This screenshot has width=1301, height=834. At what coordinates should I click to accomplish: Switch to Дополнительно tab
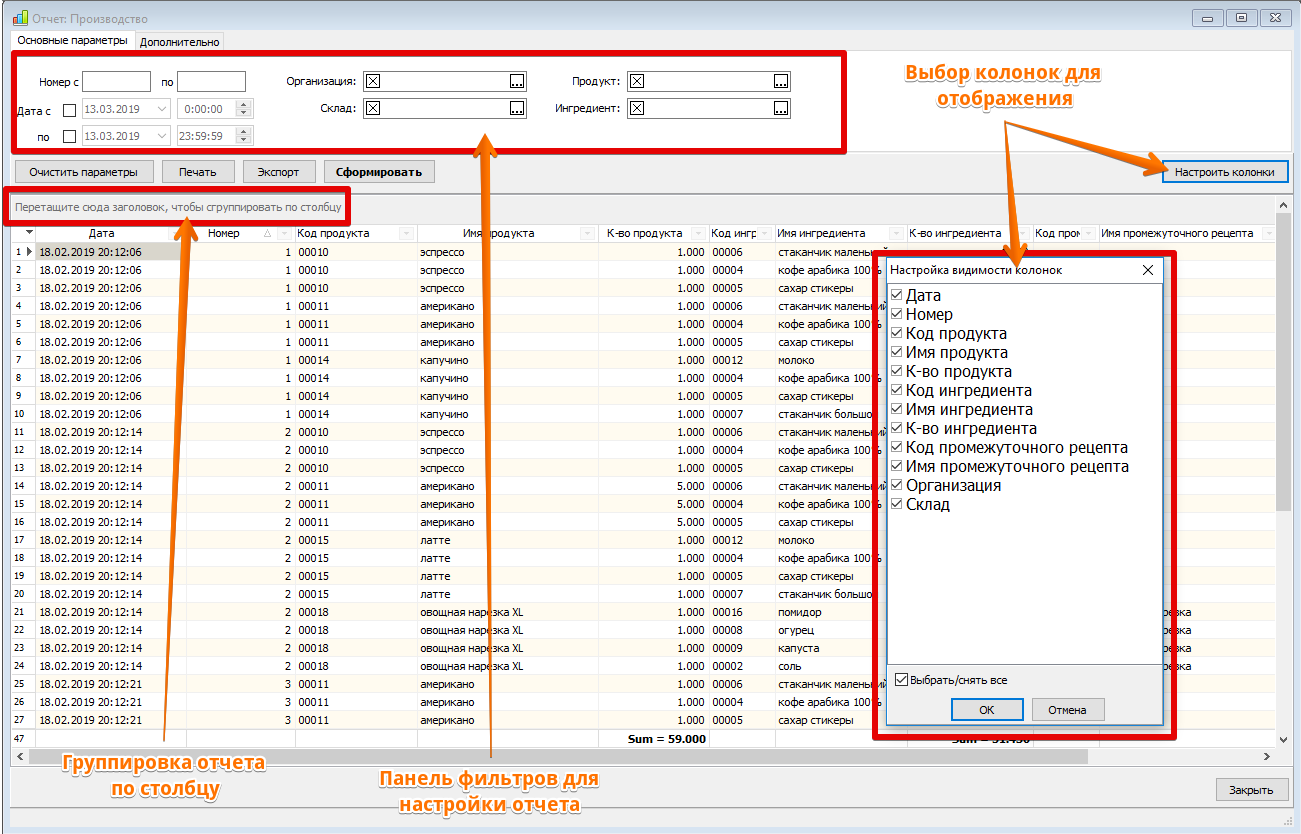[179, 42]
